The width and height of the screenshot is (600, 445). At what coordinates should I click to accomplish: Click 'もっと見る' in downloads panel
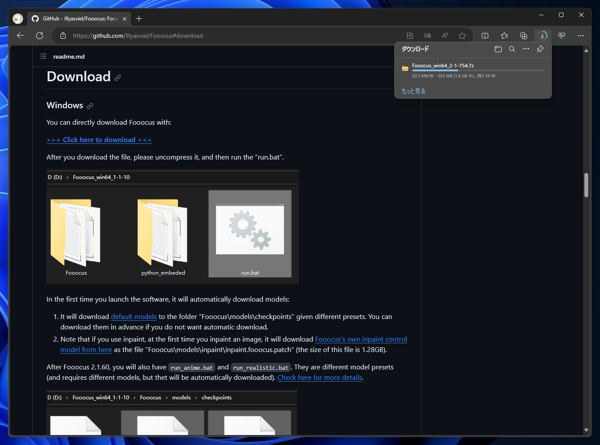(413, 91)
